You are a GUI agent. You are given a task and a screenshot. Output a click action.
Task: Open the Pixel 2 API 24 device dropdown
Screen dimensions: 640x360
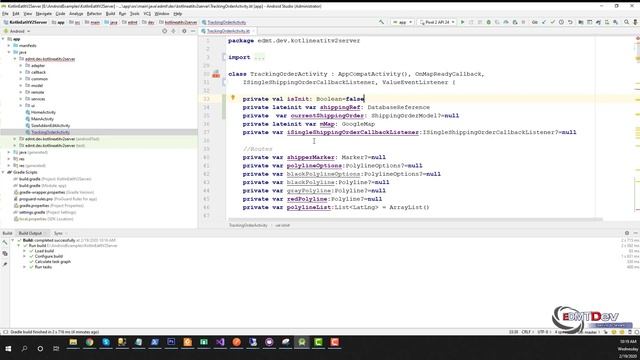[x=437, y=22]
